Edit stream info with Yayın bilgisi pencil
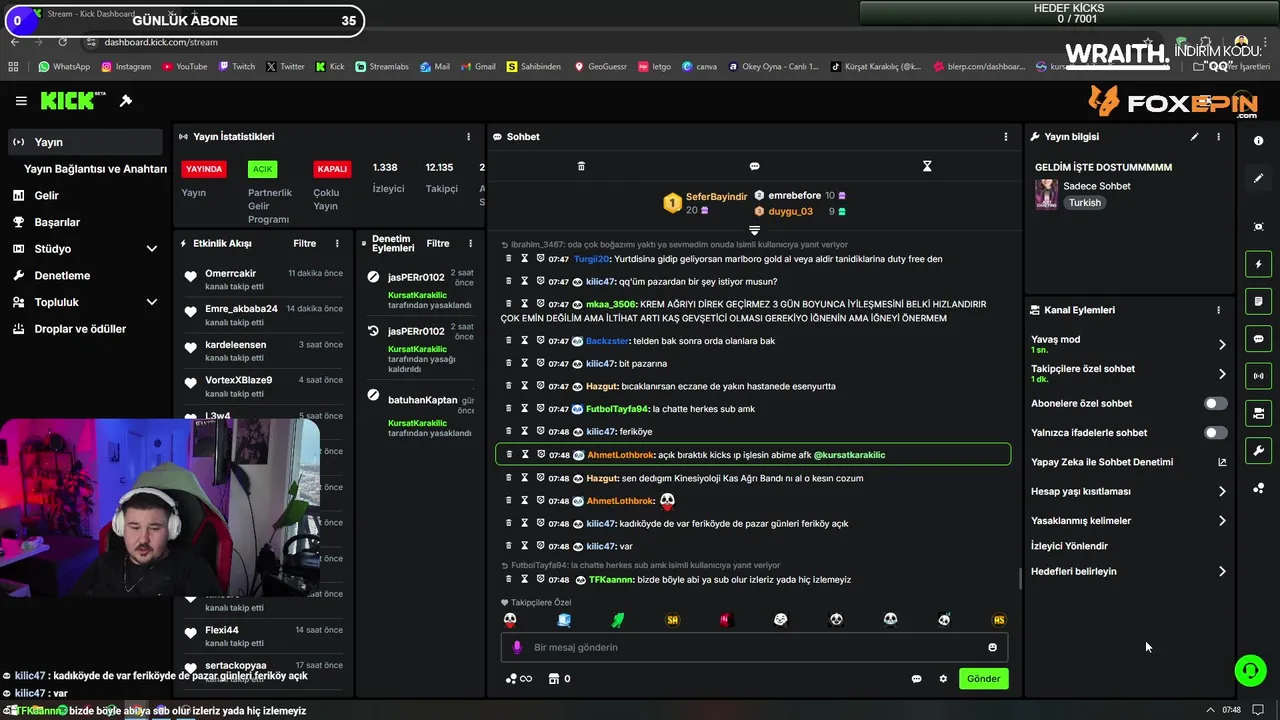1280x720 pixels. pyautogui.click(x=1194, y=137)
